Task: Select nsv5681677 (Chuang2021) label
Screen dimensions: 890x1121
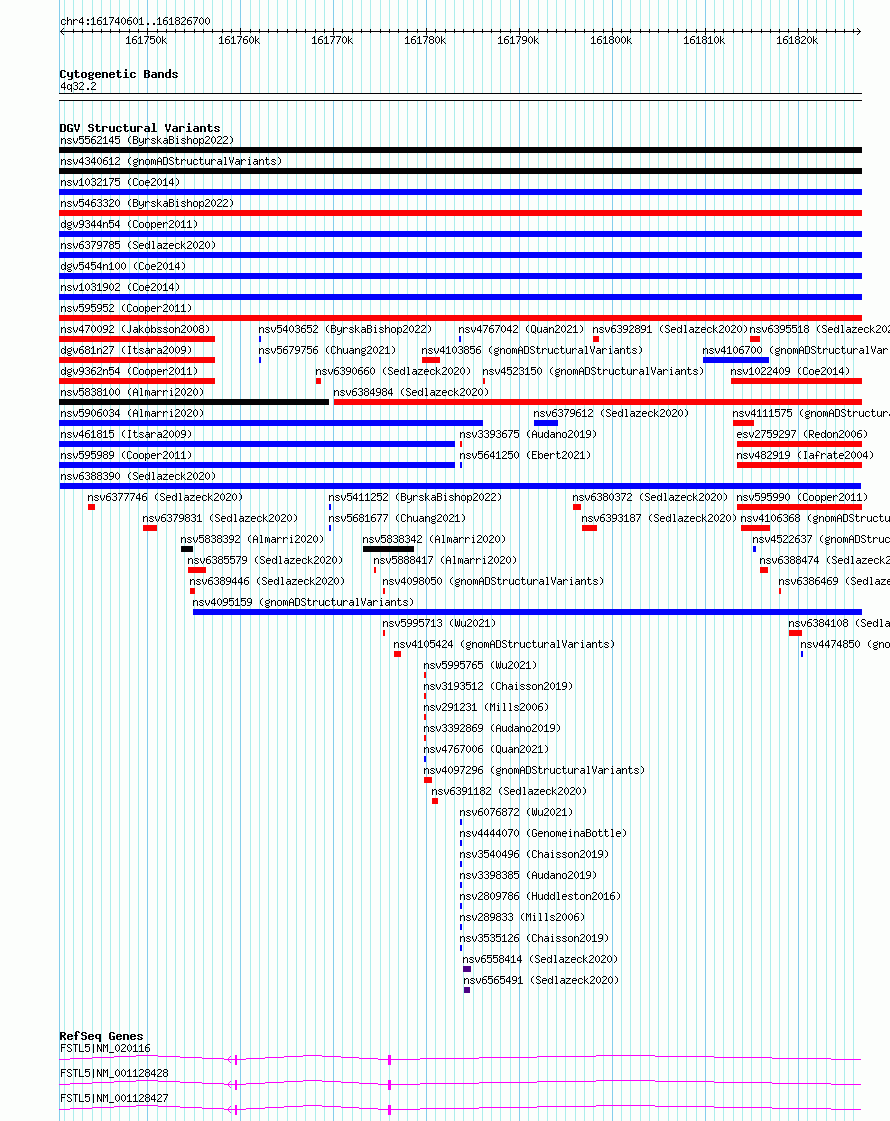Action: pyautogui.click(x=397, y=518)
